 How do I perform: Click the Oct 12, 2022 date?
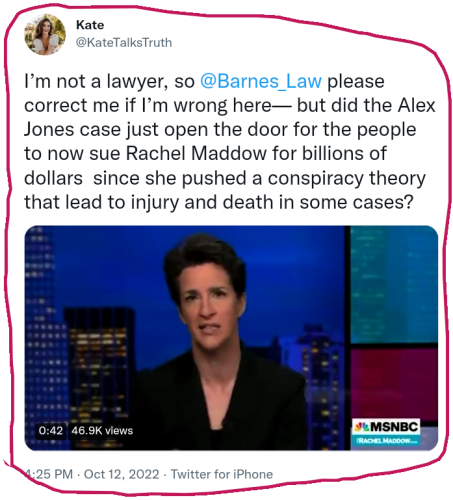pos(121,474)
